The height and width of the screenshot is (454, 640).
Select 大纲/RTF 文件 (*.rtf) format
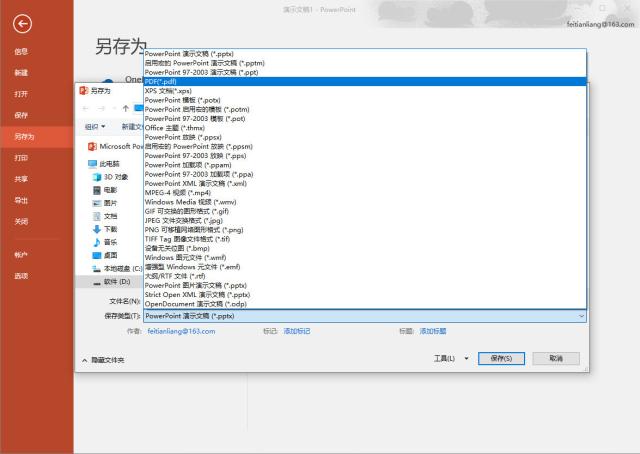pos(365,276)
